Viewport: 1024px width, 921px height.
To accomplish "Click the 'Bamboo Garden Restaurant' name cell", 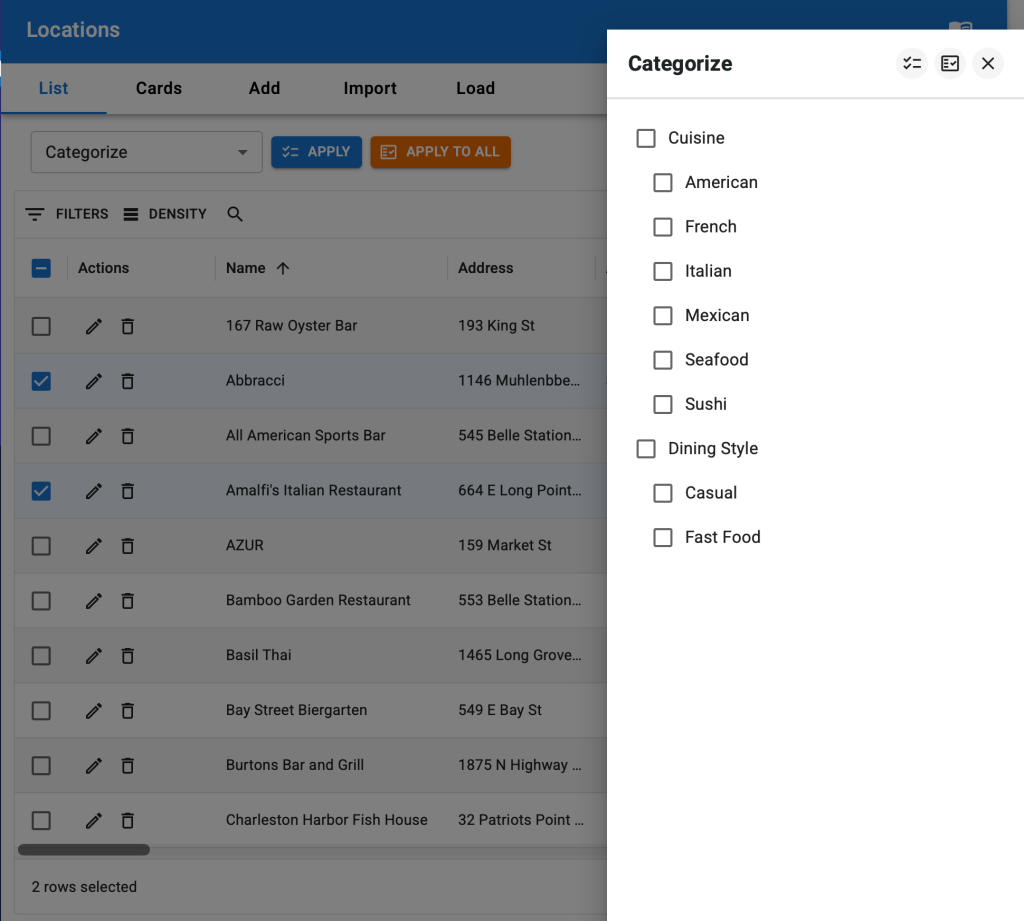I will click(318, 600).
